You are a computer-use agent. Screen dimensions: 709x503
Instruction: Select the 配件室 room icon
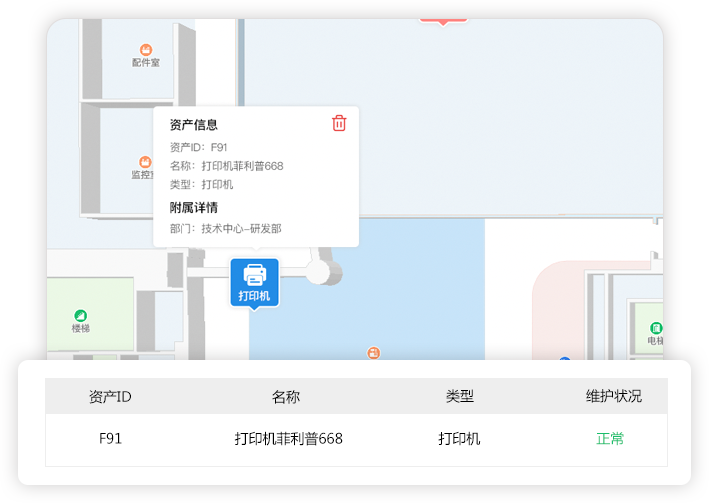pos(146,50)
